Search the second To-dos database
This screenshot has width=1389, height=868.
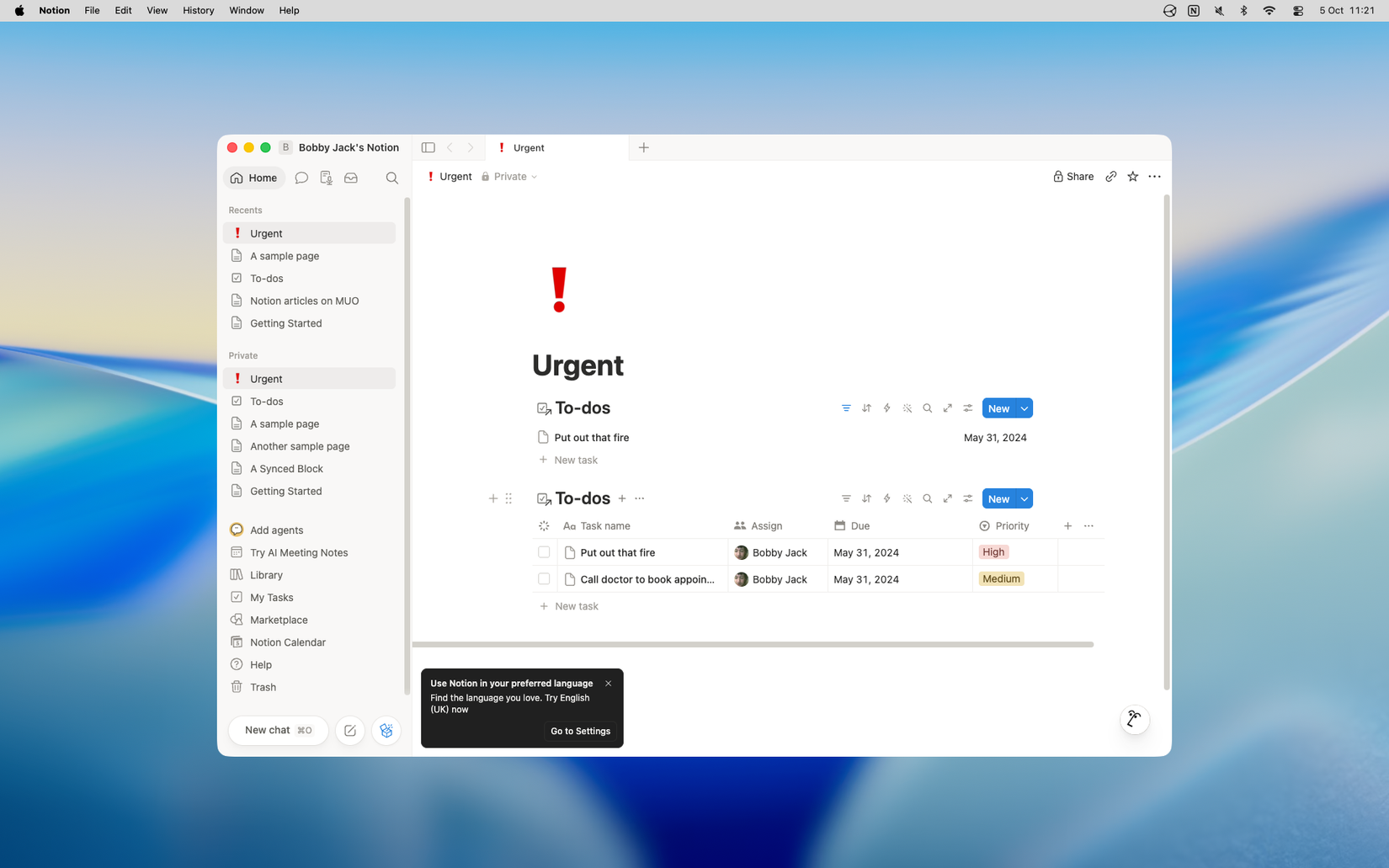(x=927, y=498)
